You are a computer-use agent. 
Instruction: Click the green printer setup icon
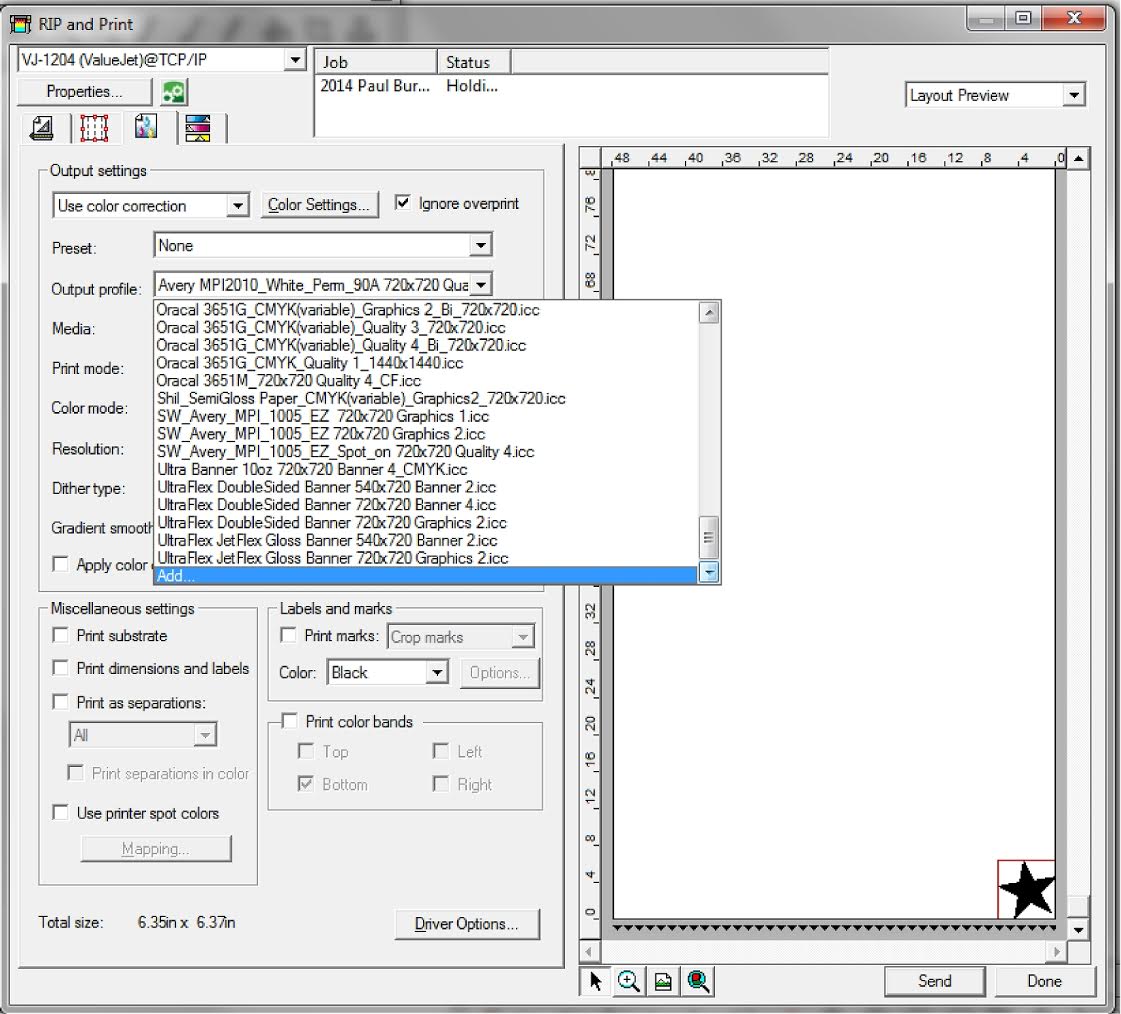coord(173,92)
